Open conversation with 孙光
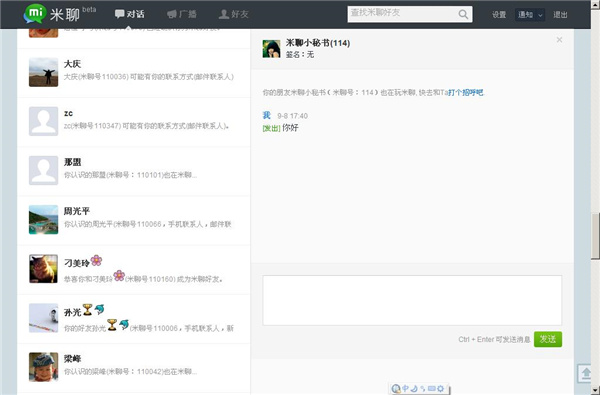The height and width of the screenshot is (395, 600). pos(134,318)
